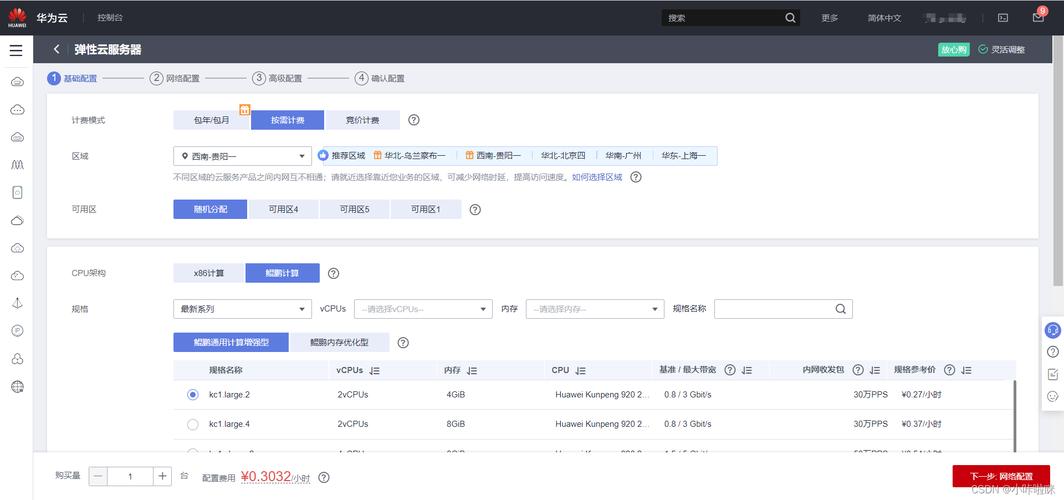
Task: Click the hamburger menu icon in sidebar
Action: point(16,50)
